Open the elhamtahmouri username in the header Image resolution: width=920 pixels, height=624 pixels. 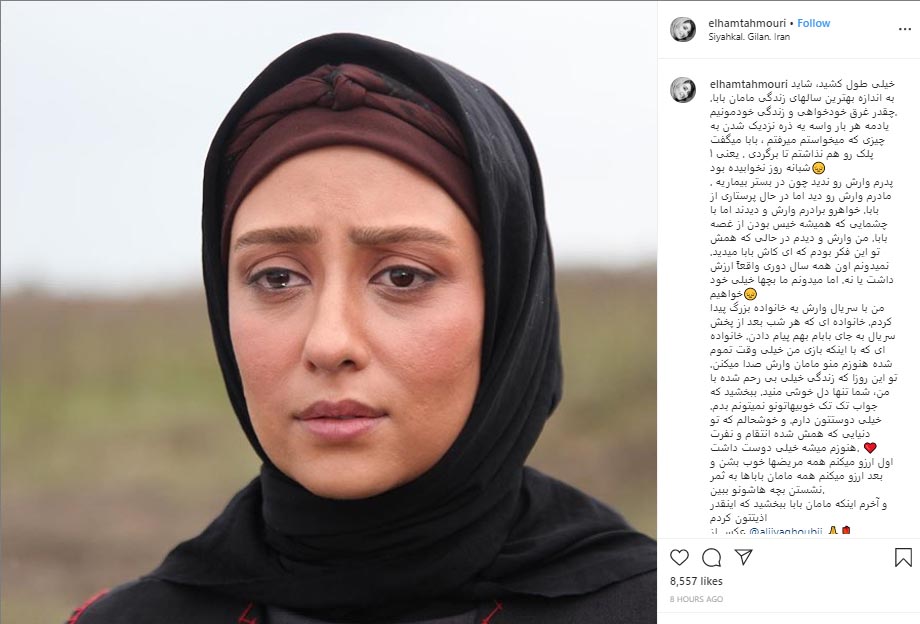point(748,23)
